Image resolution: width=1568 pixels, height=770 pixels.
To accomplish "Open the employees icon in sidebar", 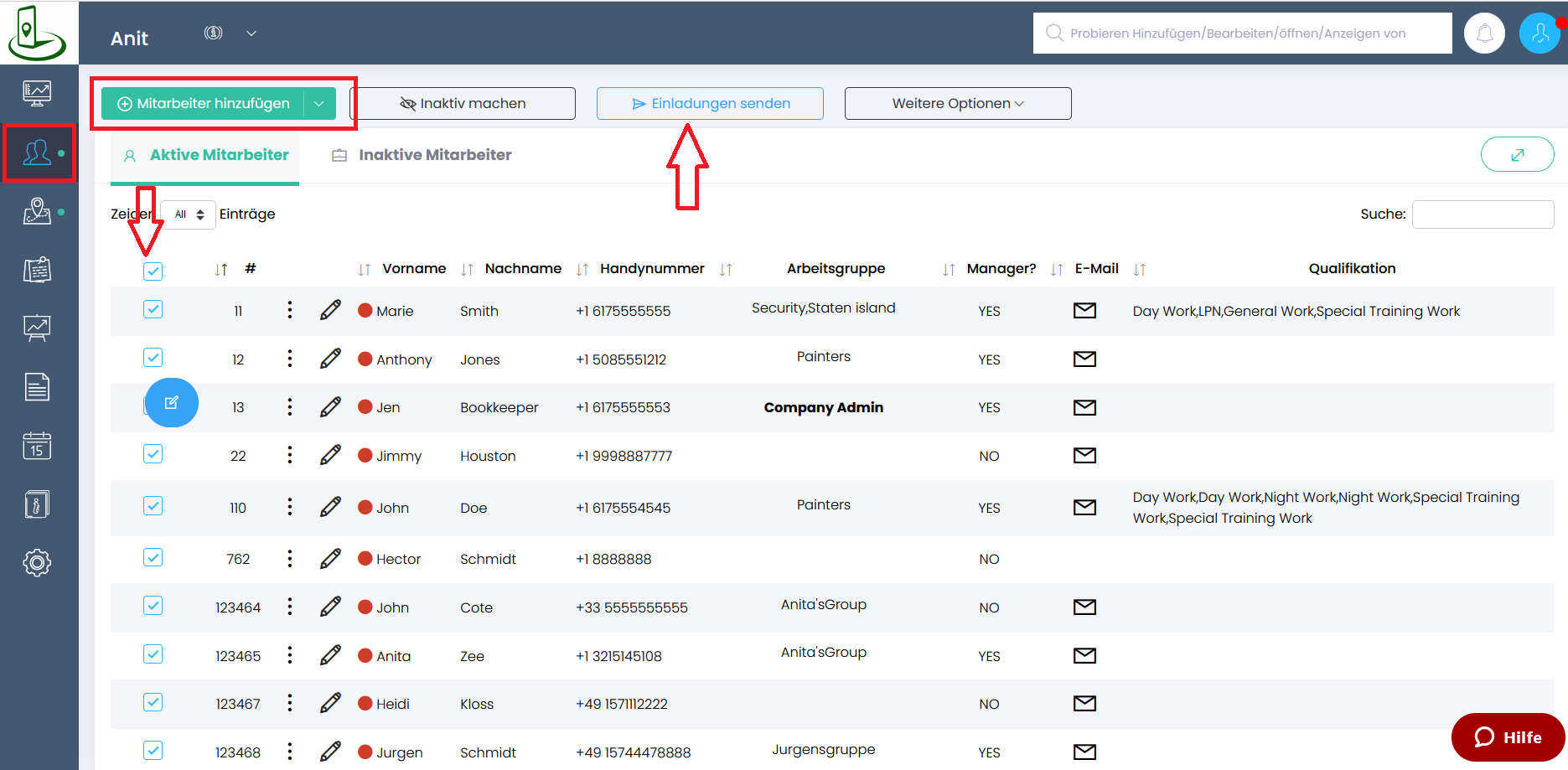I will point(37,152).
